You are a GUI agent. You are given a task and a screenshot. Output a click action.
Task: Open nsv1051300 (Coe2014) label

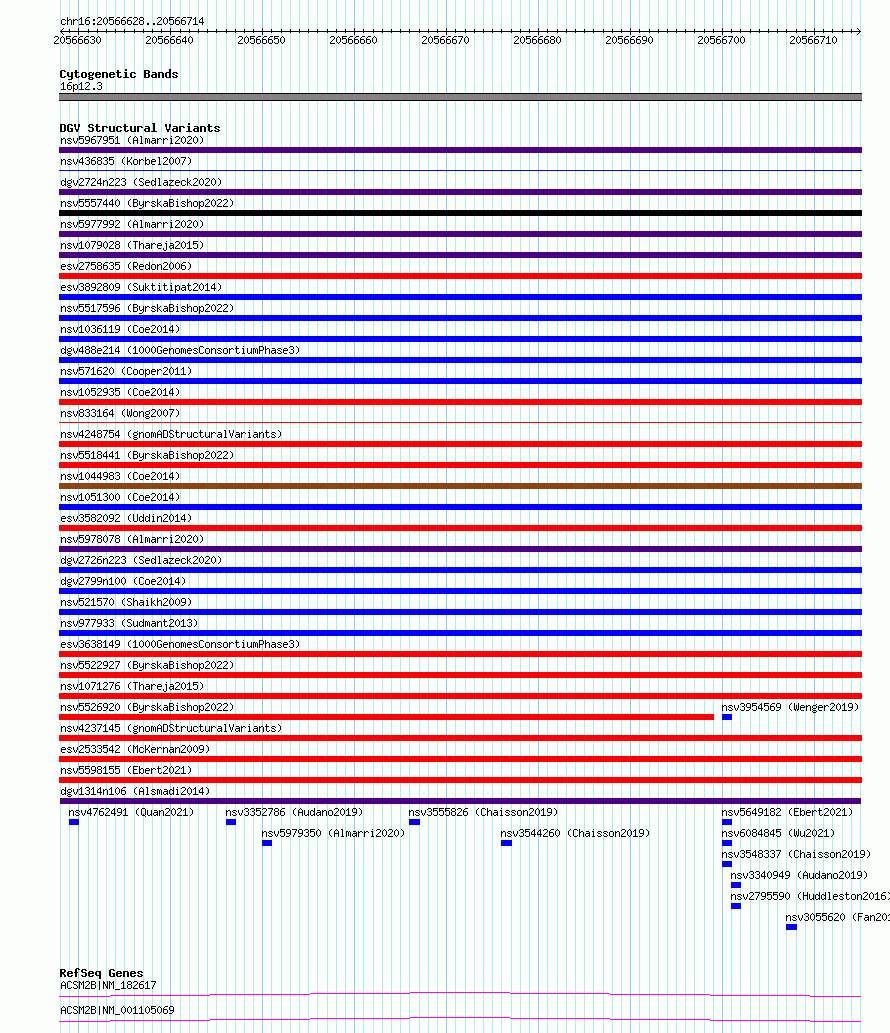tap(120, 497)
